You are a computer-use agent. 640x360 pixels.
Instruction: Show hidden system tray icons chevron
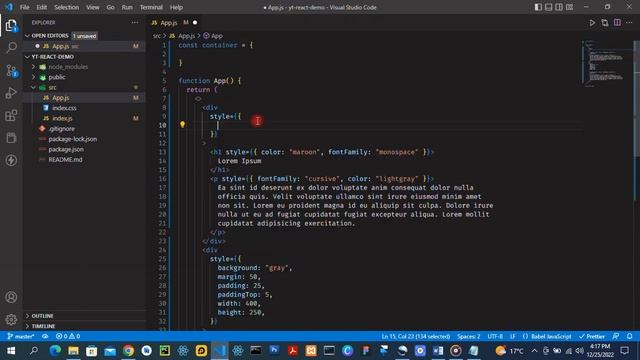[x=534, y=351]
